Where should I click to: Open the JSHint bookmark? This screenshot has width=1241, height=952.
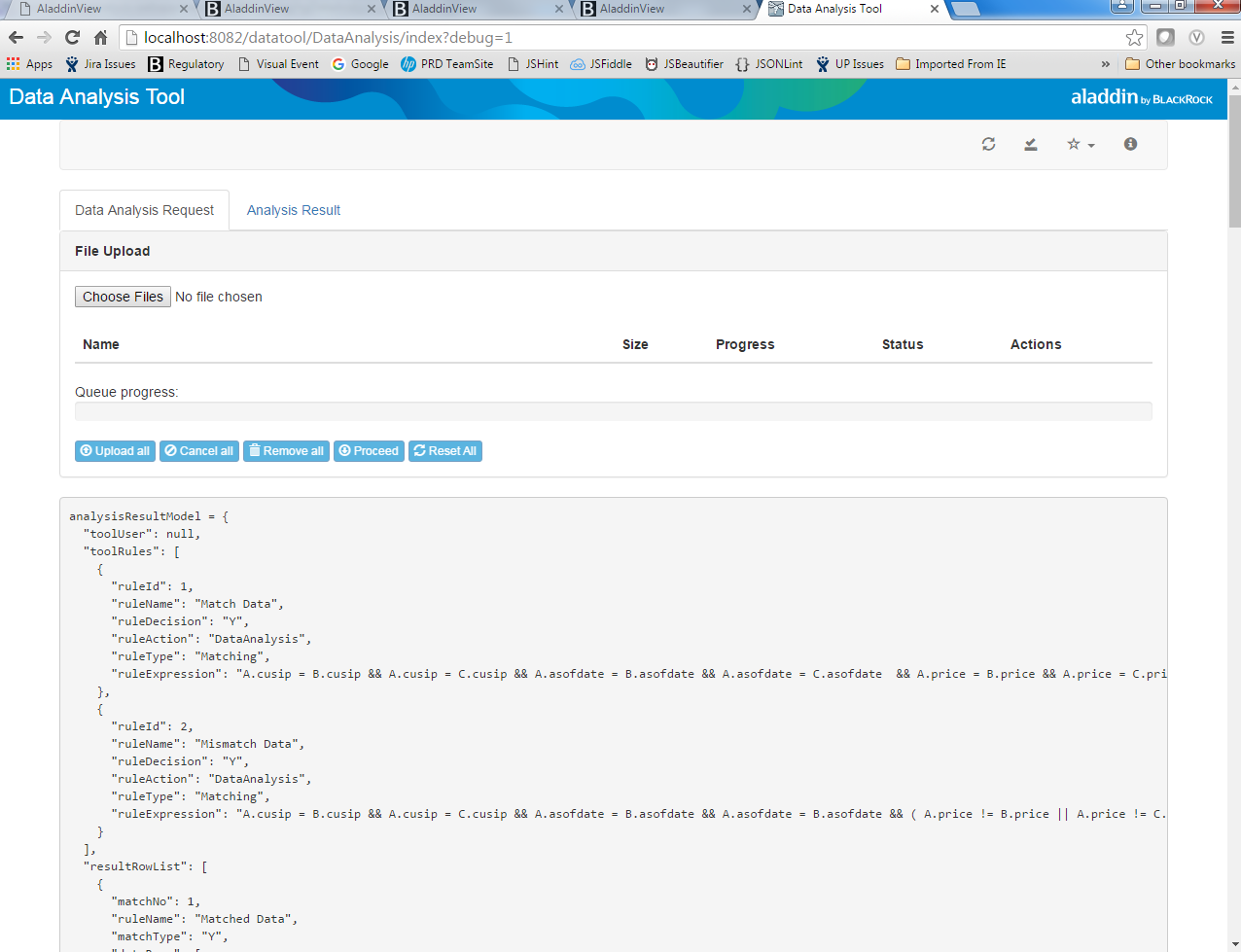533,64
